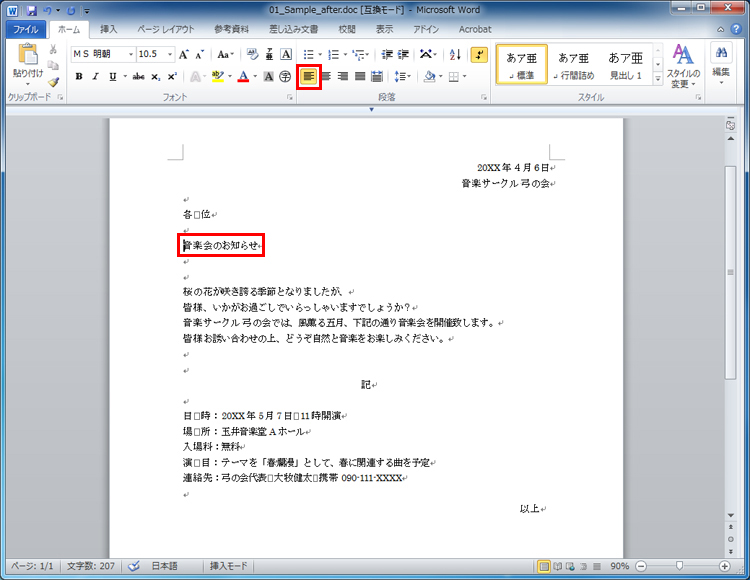Apply the 見出し 1 heading style

pyautogui.click(x=625, y=65)
